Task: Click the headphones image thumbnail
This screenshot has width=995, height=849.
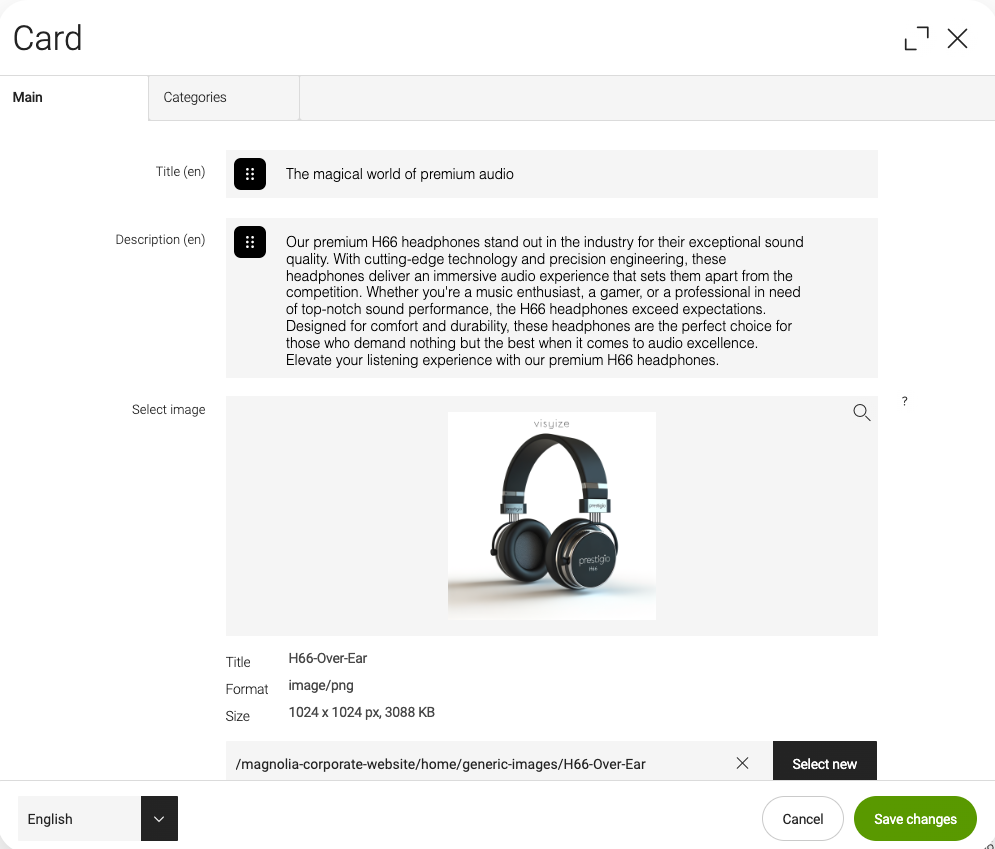Action: click(x=552, y=516)
